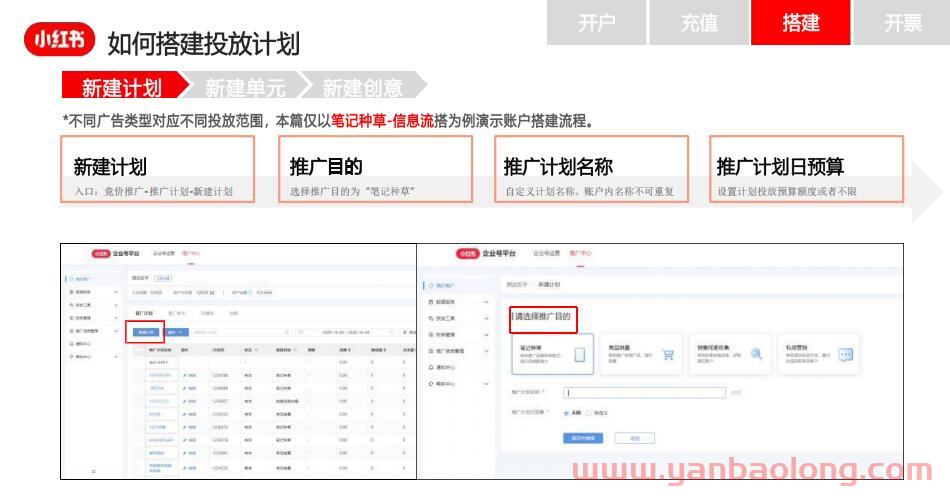The height and width of the screenshot is (500, 950).
Task: Click the search magnifier in left screenshot toolbar
Action: point(287,332)
